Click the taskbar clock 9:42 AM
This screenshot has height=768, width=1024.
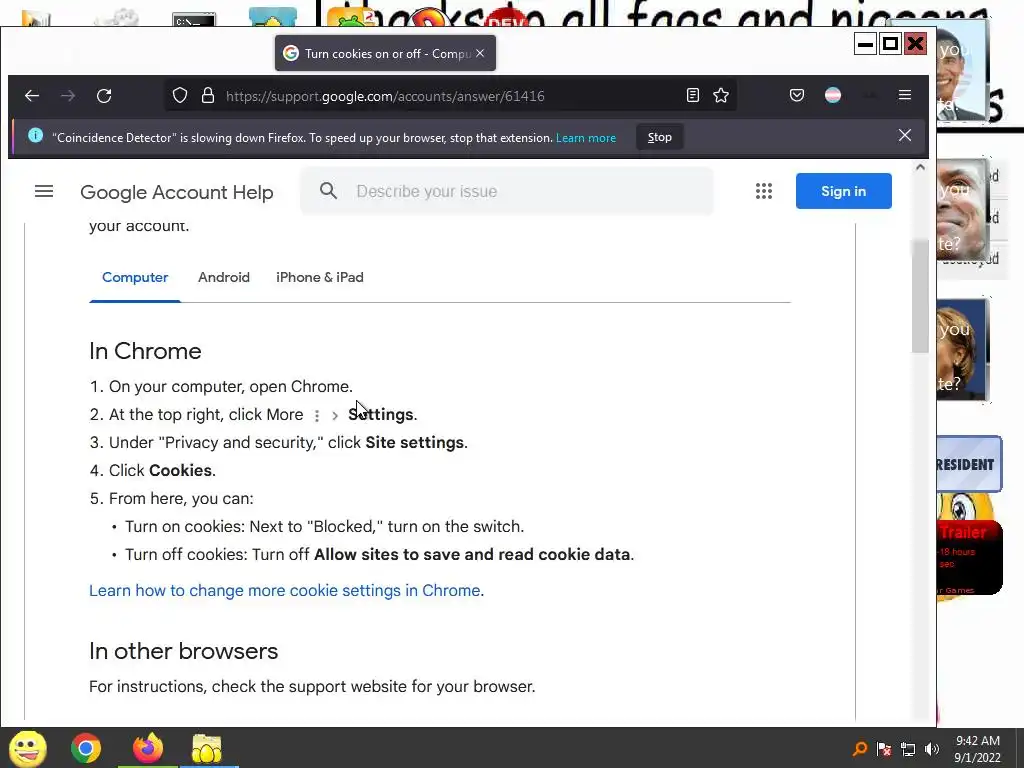978,749
